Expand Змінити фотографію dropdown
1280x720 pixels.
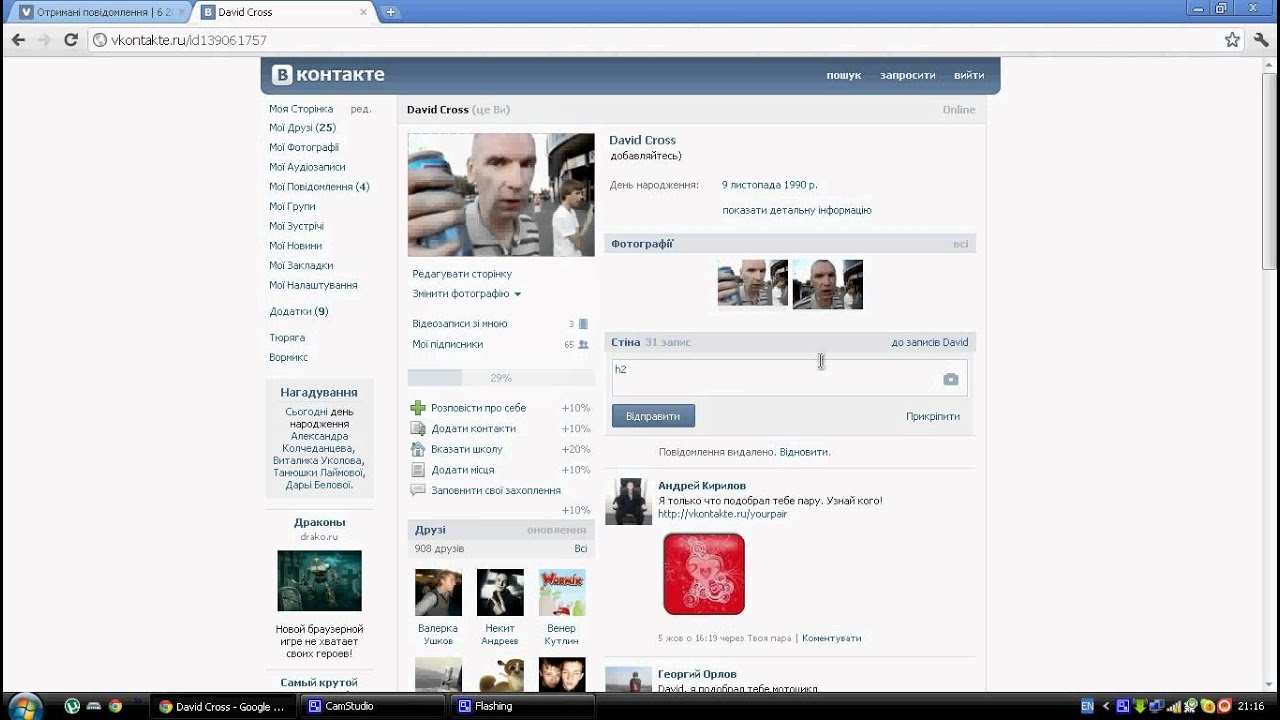click(x=466, y=294)
